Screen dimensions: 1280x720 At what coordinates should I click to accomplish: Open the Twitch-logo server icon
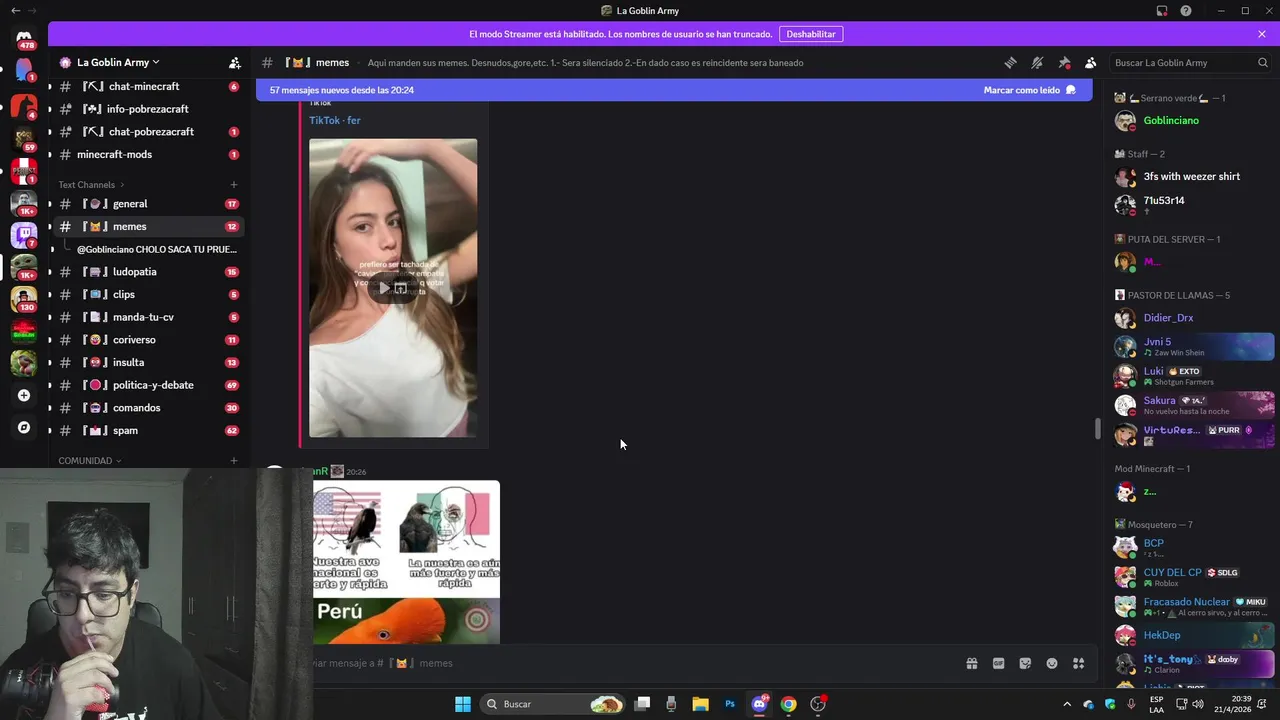click(x=24, y=235)
